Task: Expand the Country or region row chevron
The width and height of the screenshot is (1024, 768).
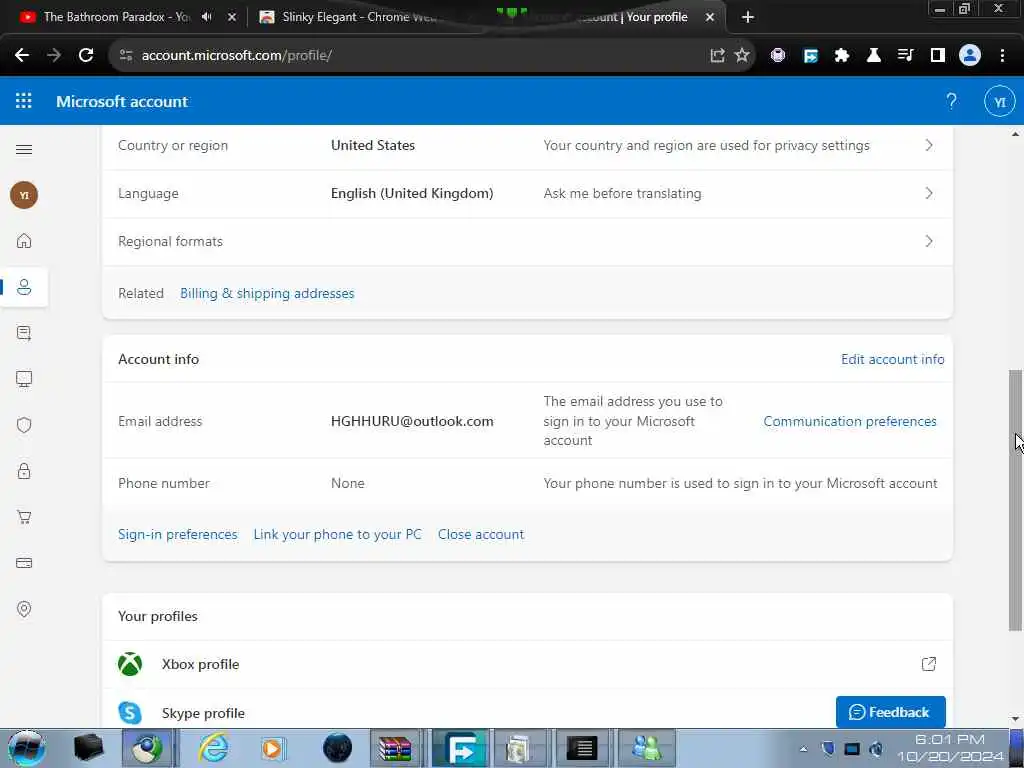Action: [929, 145]
